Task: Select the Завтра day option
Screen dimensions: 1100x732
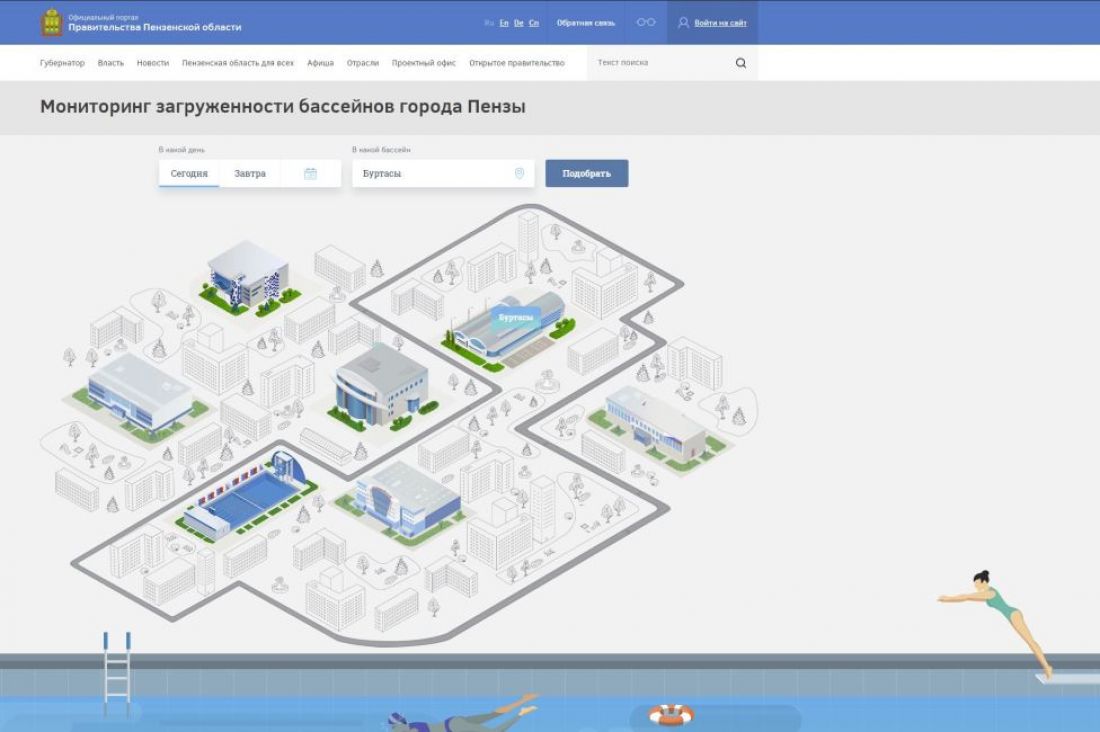Action: click(x=250, y=173)
